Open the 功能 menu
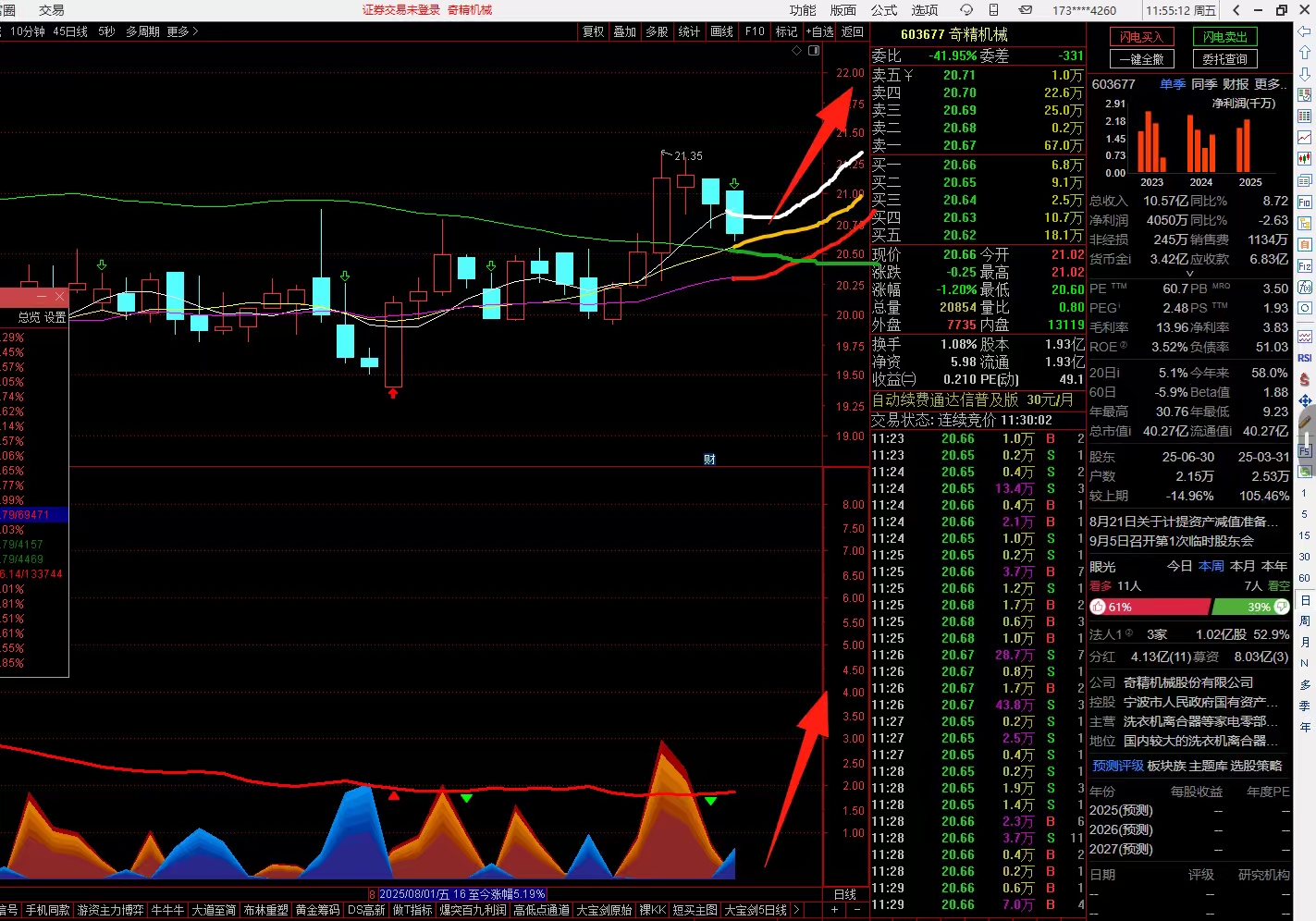1316x921 pixels. pos(803,10)
